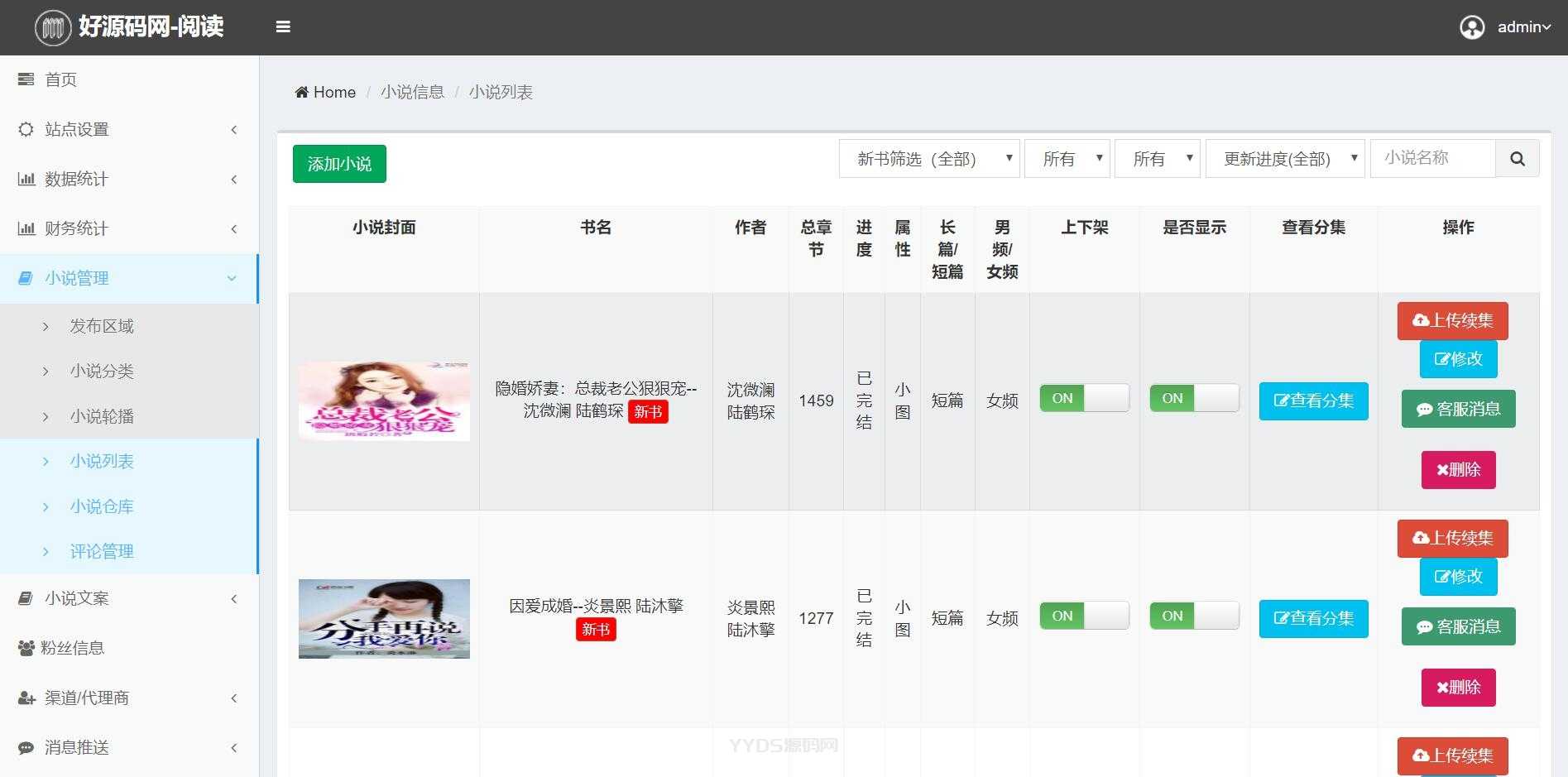The width and height of the screenshot is (1568, 777).
Task: Toggle 上下架 switch for first novel
Action: pos(1084,399)
